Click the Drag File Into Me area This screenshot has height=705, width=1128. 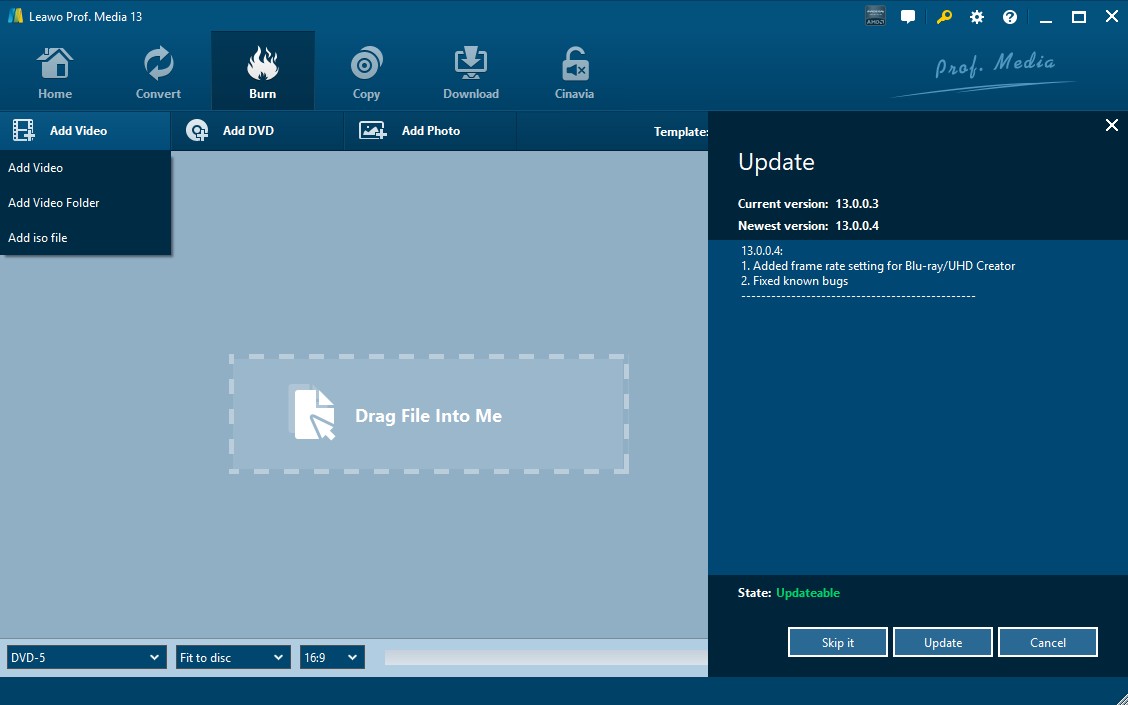pyautogui.click(x=429, y=415)
